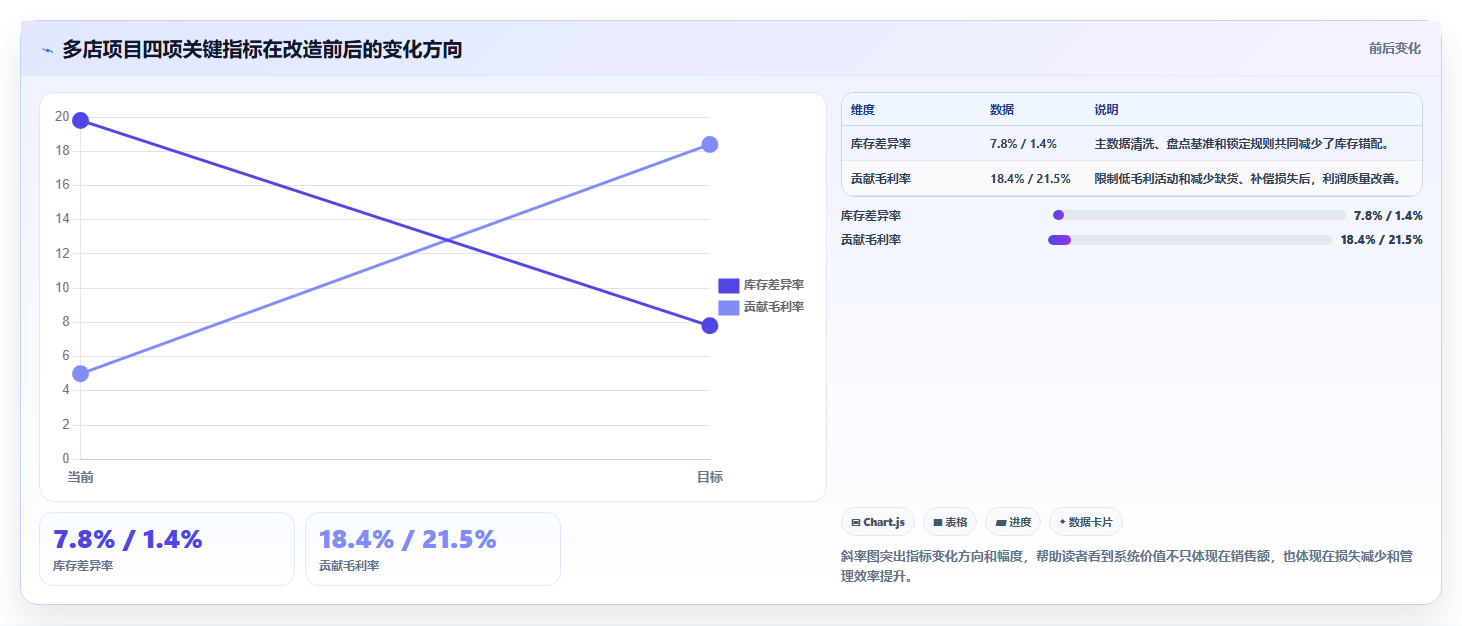Click the 斜率图 description paragraph

click(x=1127, y=567)
